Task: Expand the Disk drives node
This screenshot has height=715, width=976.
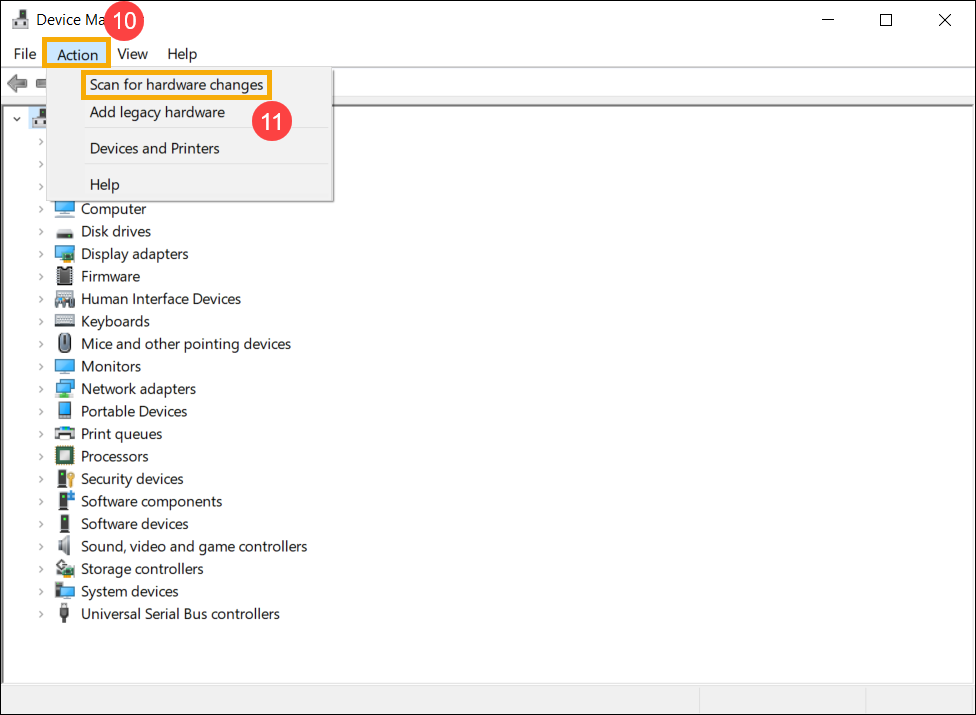Action: pos(41,231)
